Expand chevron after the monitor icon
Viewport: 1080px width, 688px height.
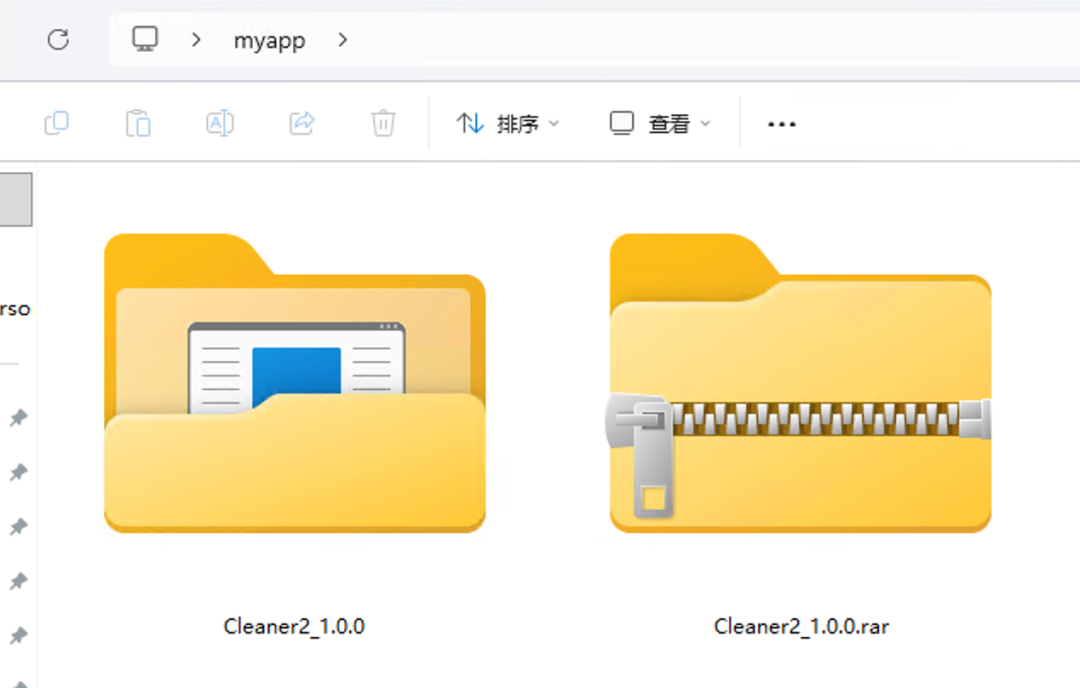pos(196,40)
